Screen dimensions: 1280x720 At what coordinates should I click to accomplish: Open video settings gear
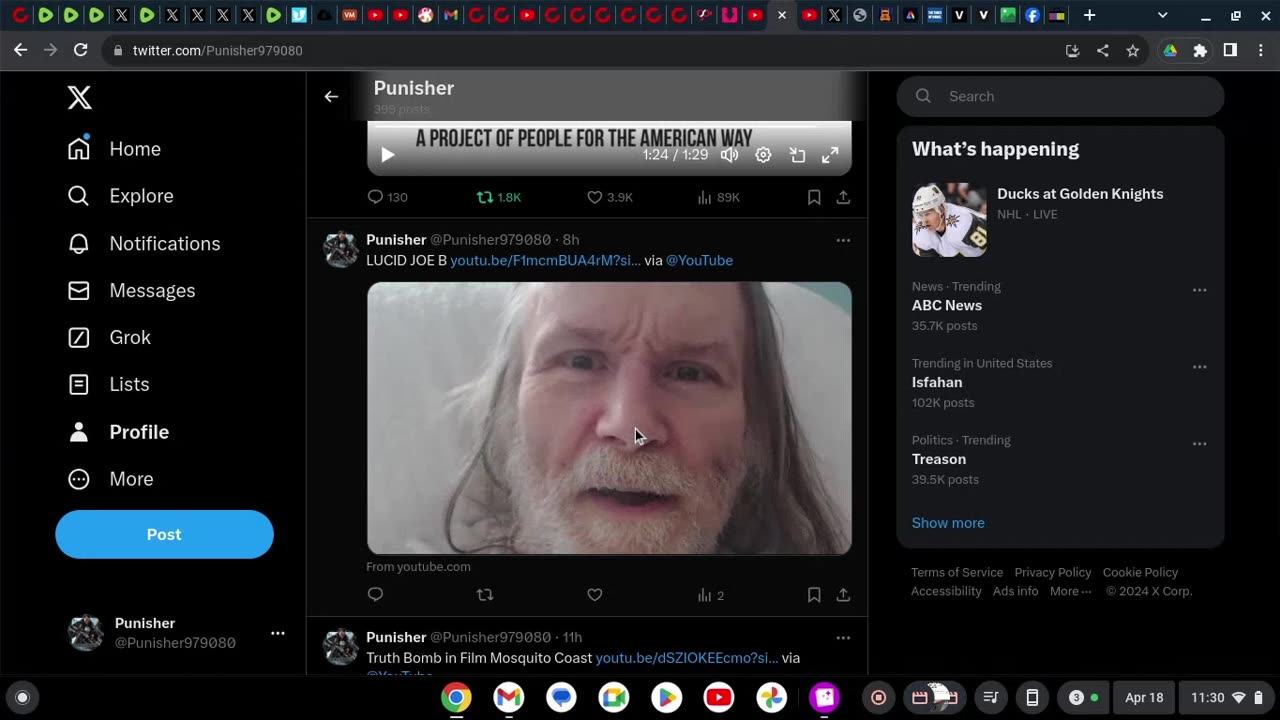tap(763, 155)
